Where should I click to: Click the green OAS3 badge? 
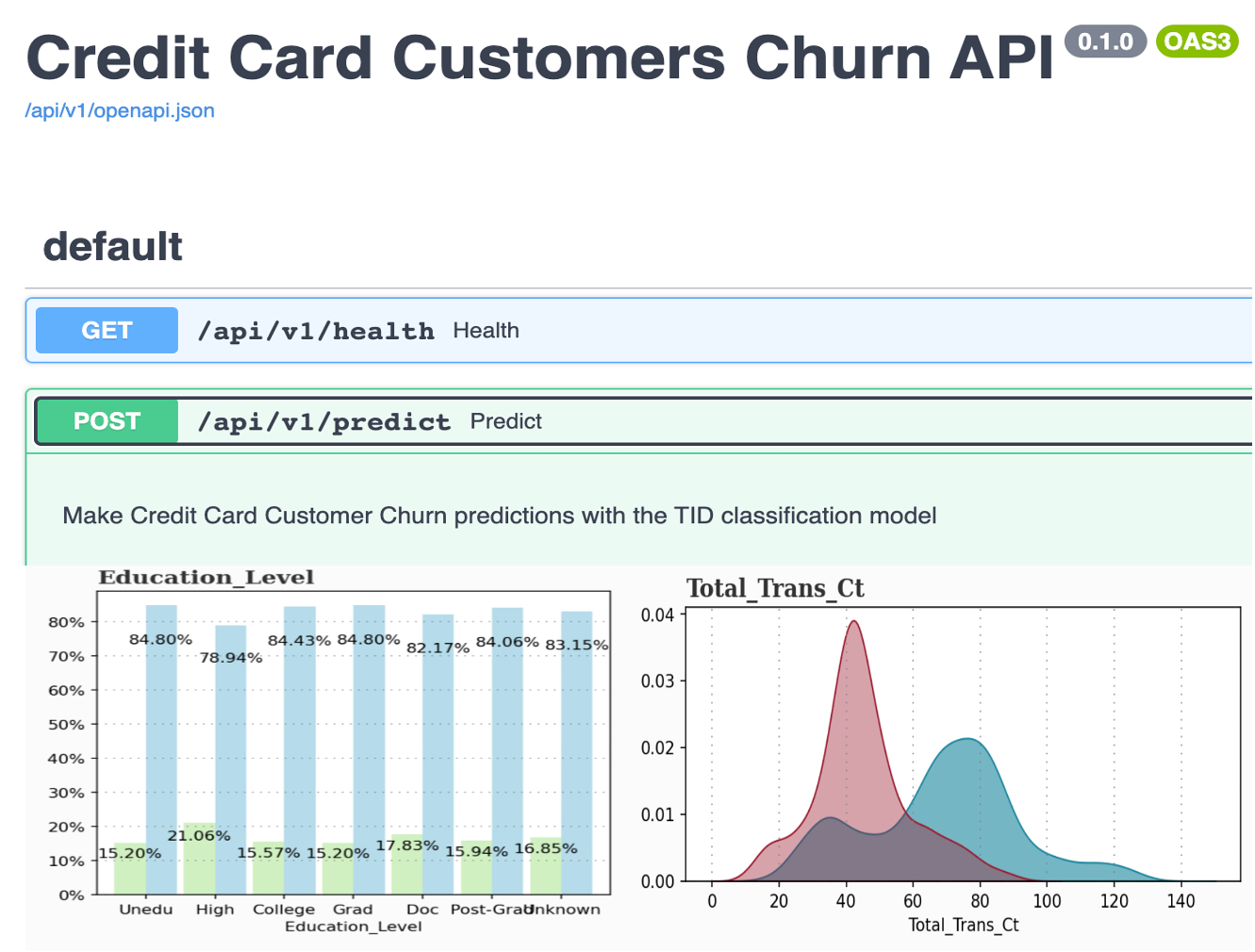[1197, 41]
